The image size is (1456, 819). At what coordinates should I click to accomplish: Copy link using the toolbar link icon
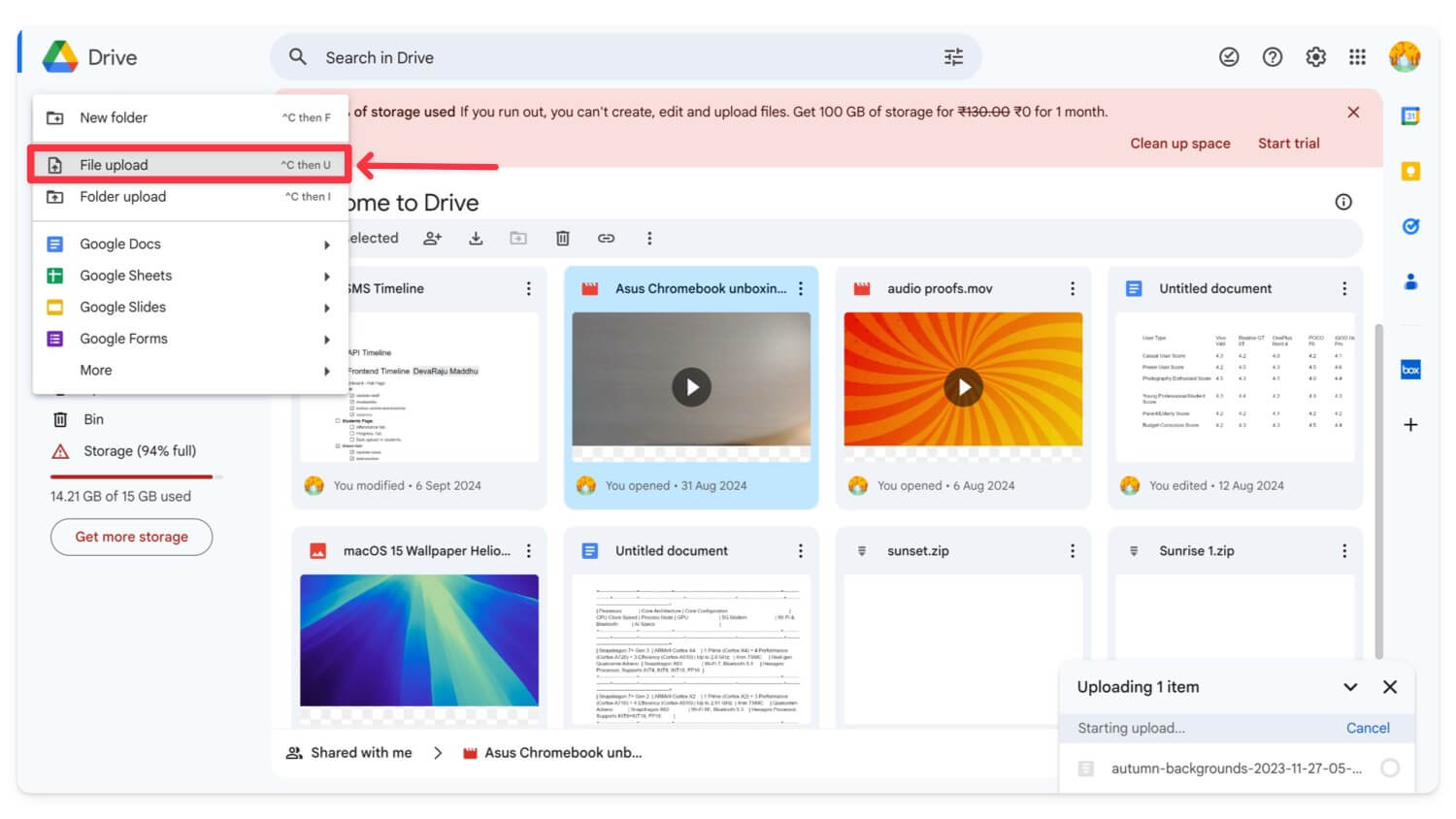(606, 238)
